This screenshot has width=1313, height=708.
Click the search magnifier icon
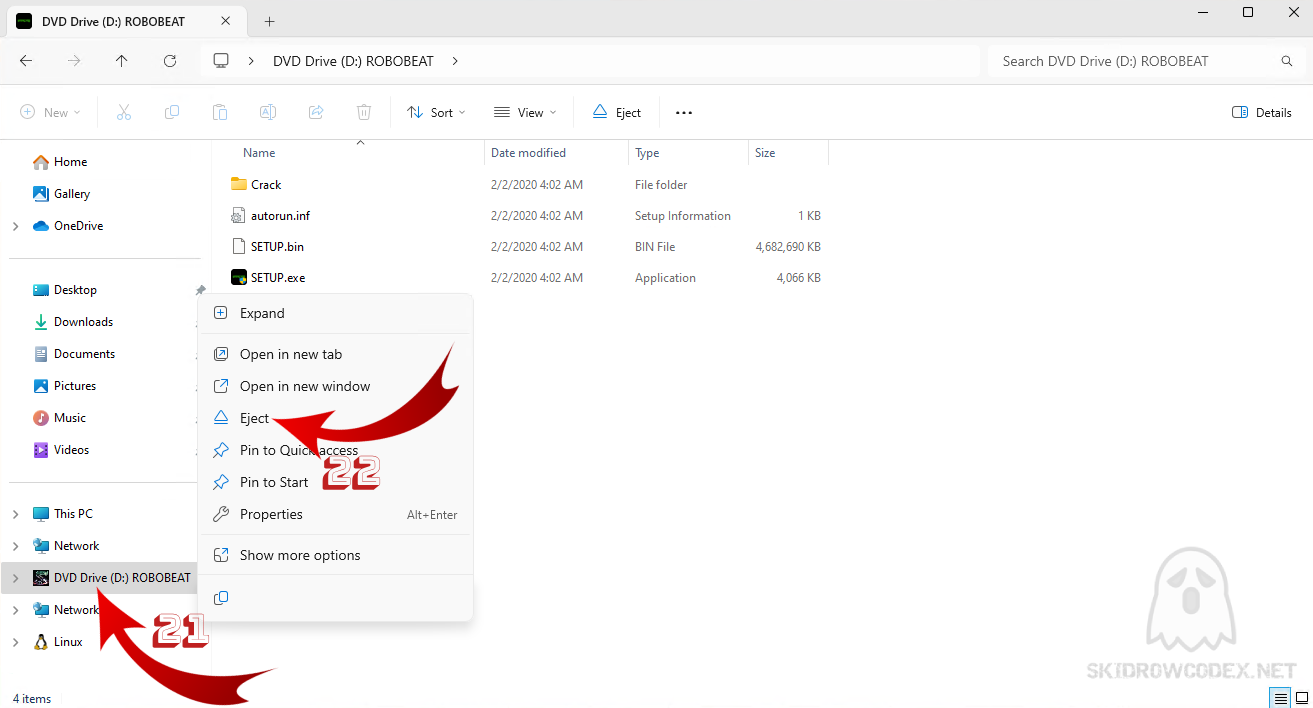(x=1287, y=61)
